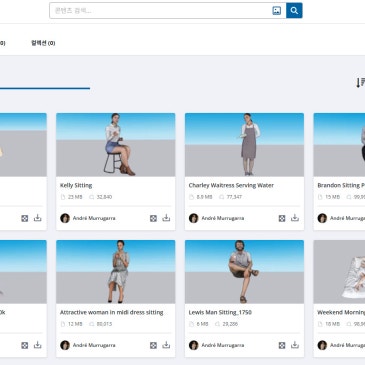Viewport: 365px width, 365px height.
Task: Visit André Murrugarra profile on Kelly Sitting card
Action: tap(94, 218)
